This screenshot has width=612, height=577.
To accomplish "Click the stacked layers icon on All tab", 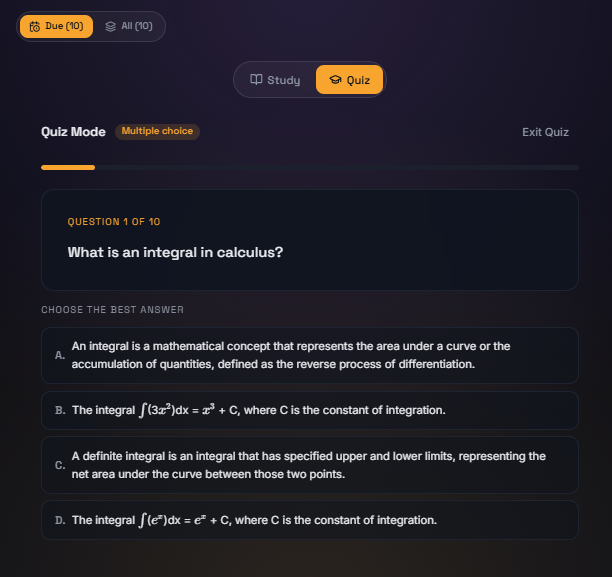I will (x=111, y=26).
